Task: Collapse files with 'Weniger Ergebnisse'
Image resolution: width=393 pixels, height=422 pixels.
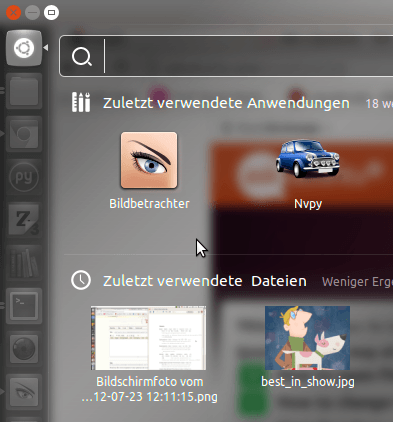Action: click(x=357, y=282)
